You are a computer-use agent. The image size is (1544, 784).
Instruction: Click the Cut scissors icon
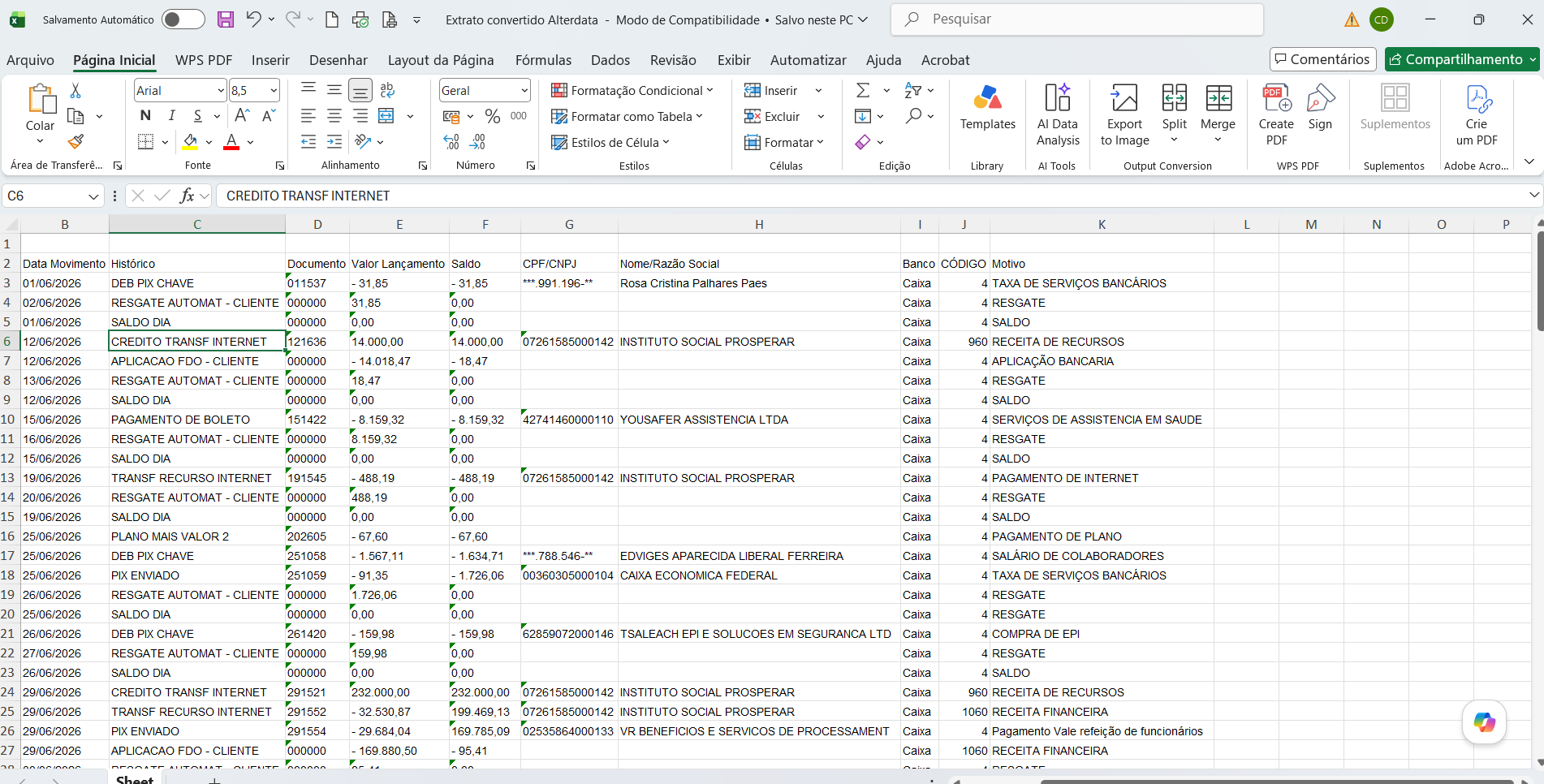click(75, 90)
